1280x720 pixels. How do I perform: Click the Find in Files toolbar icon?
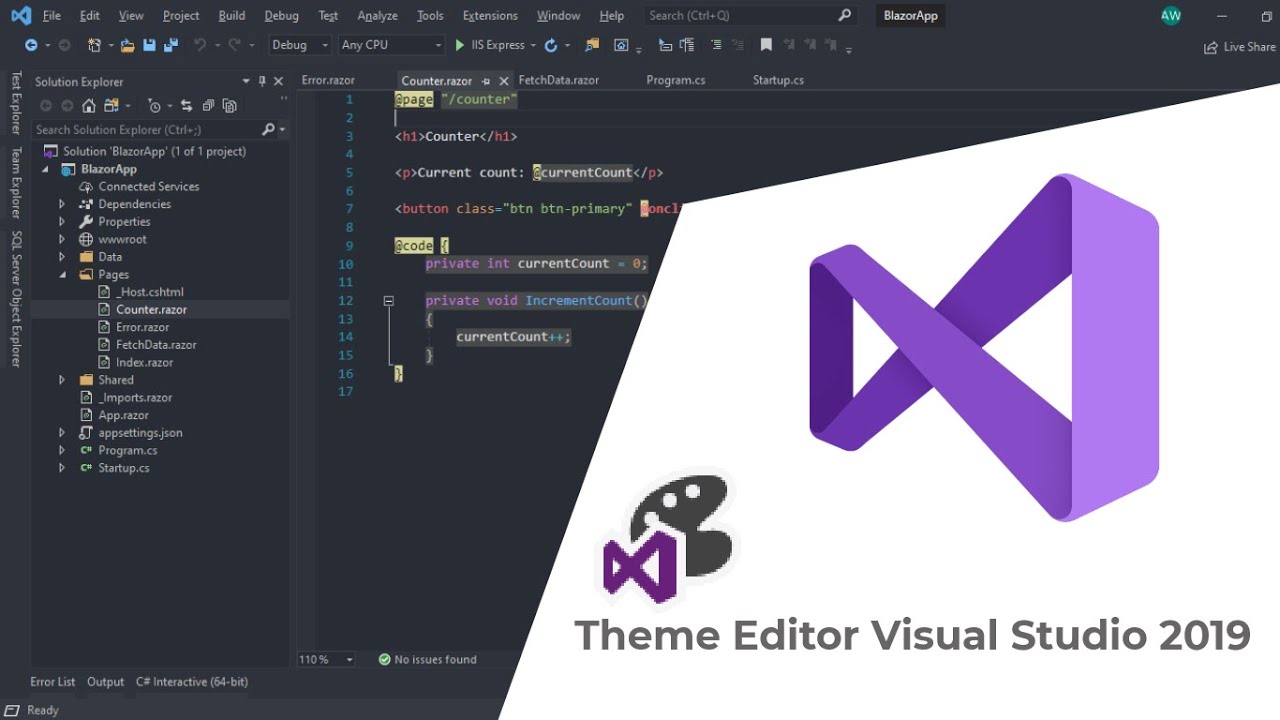[x=592, y=45]
